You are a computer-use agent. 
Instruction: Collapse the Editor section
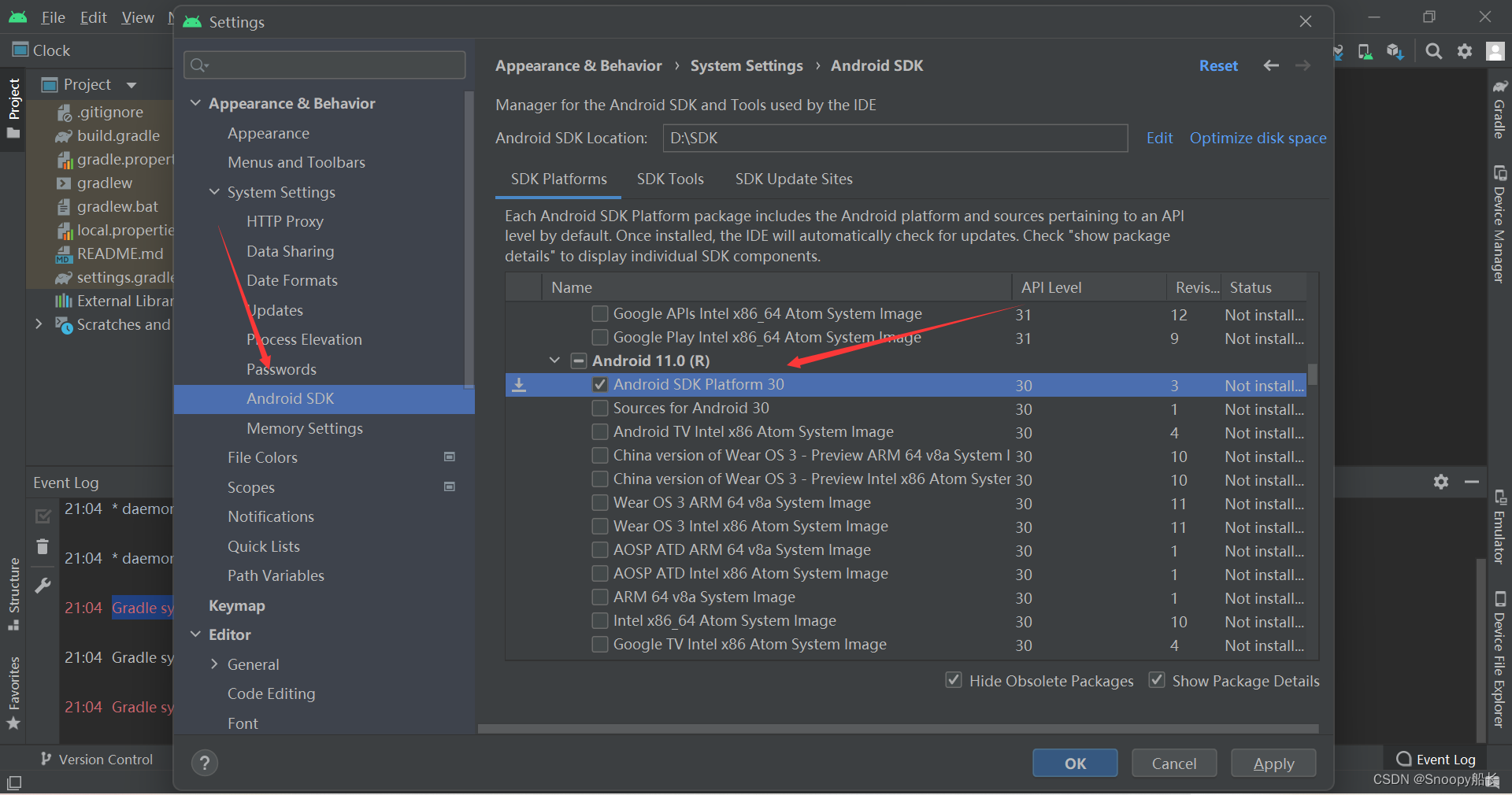tap(195, 634)
